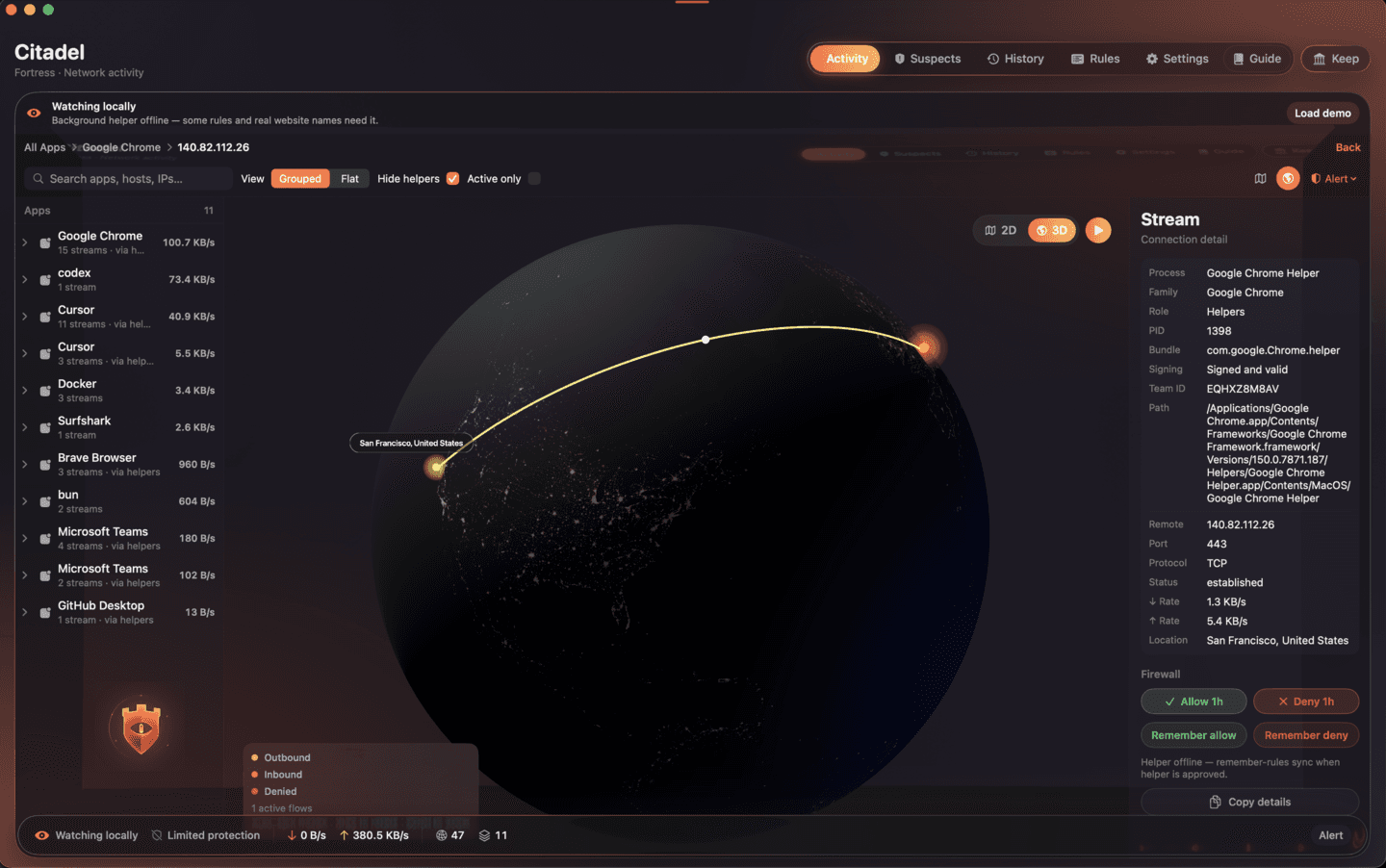
Task: Open the Activity tab
Action: point(846,59)
